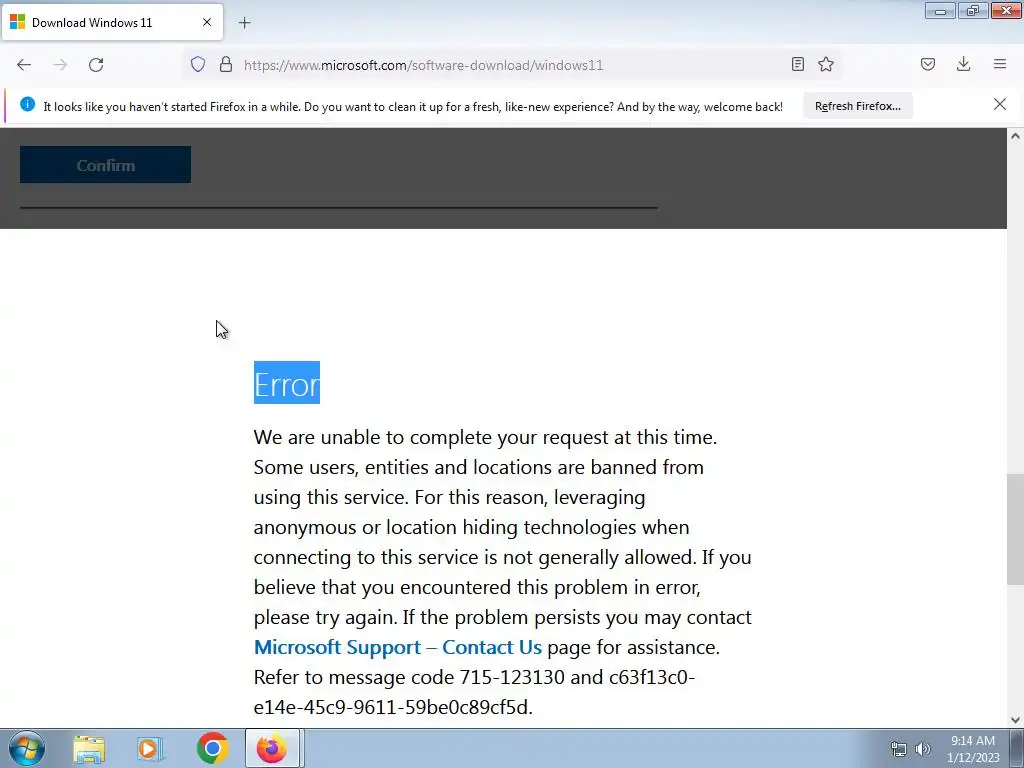Viewport: 1024px width, 768px height.
Task: Restore down the Firefox window
Action: pyautogui.click(x=973, y=11)
